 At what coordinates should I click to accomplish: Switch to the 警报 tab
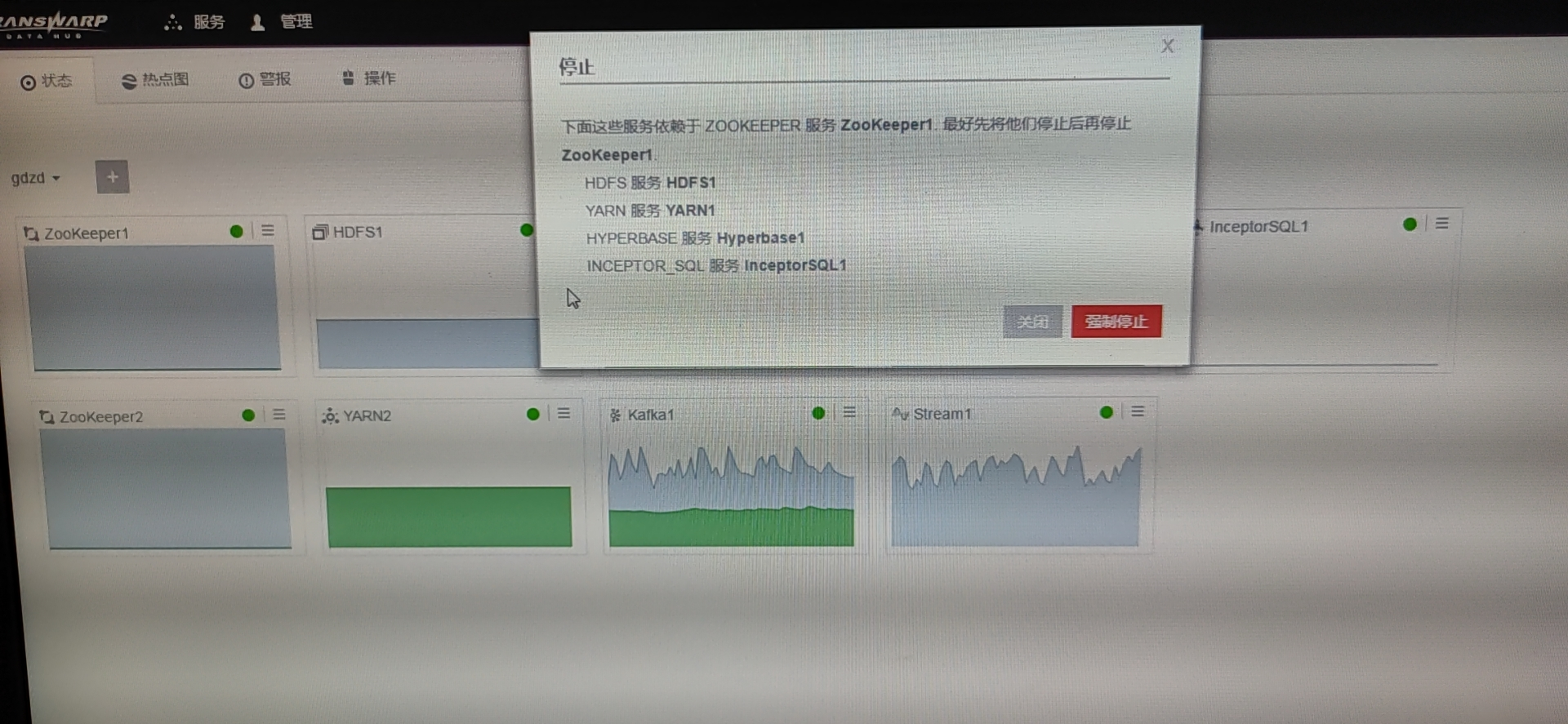pos(265,79)
